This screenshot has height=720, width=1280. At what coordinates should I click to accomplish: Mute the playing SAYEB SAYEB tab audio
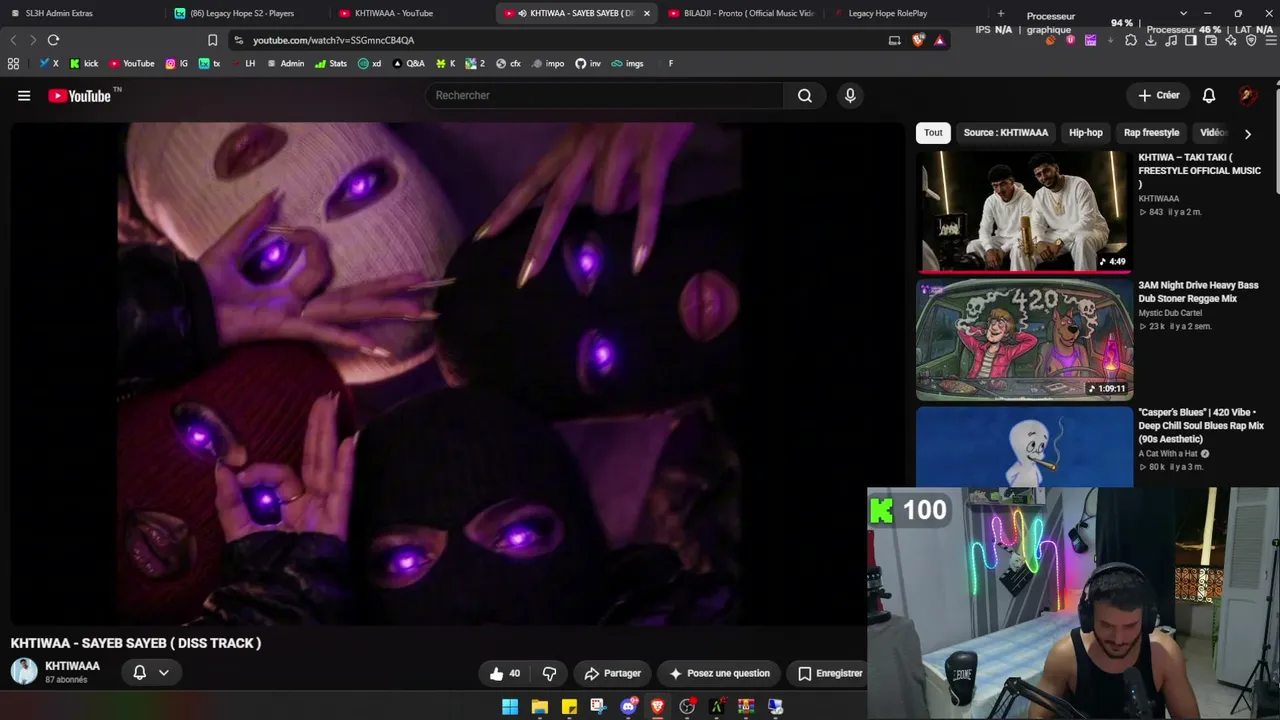point(522,14)
